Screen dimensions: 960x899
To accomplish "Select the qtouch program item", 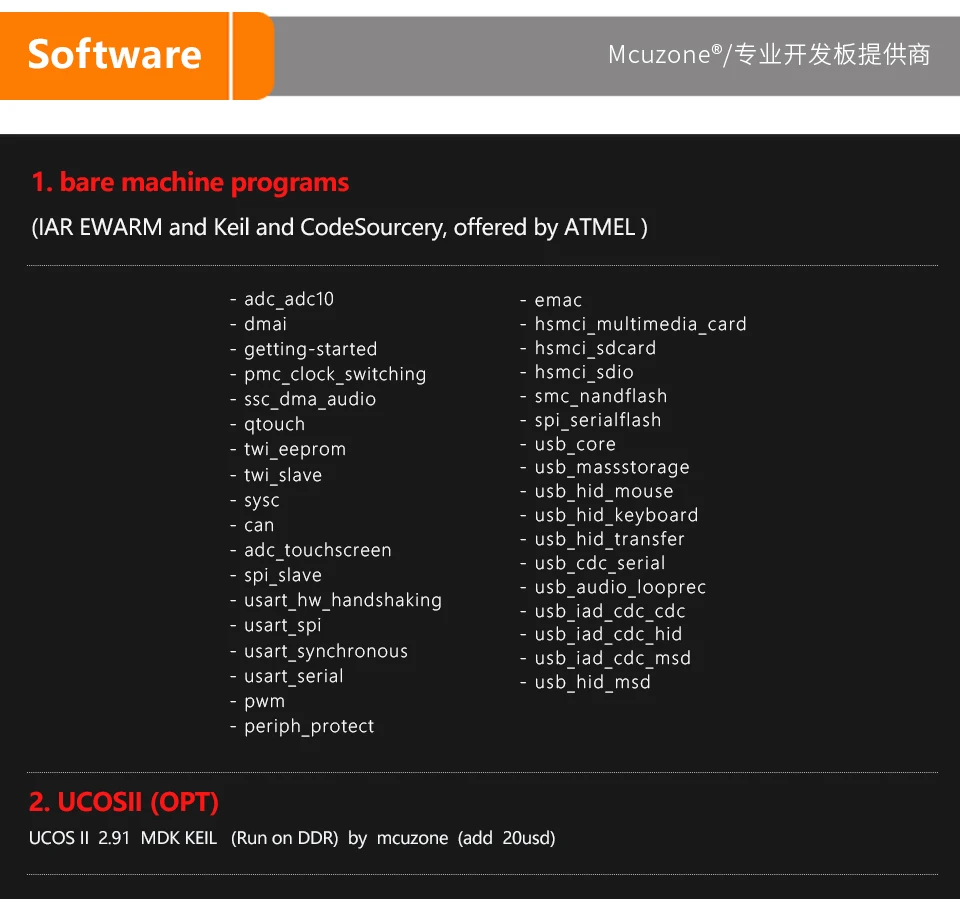I will point(274,424).
